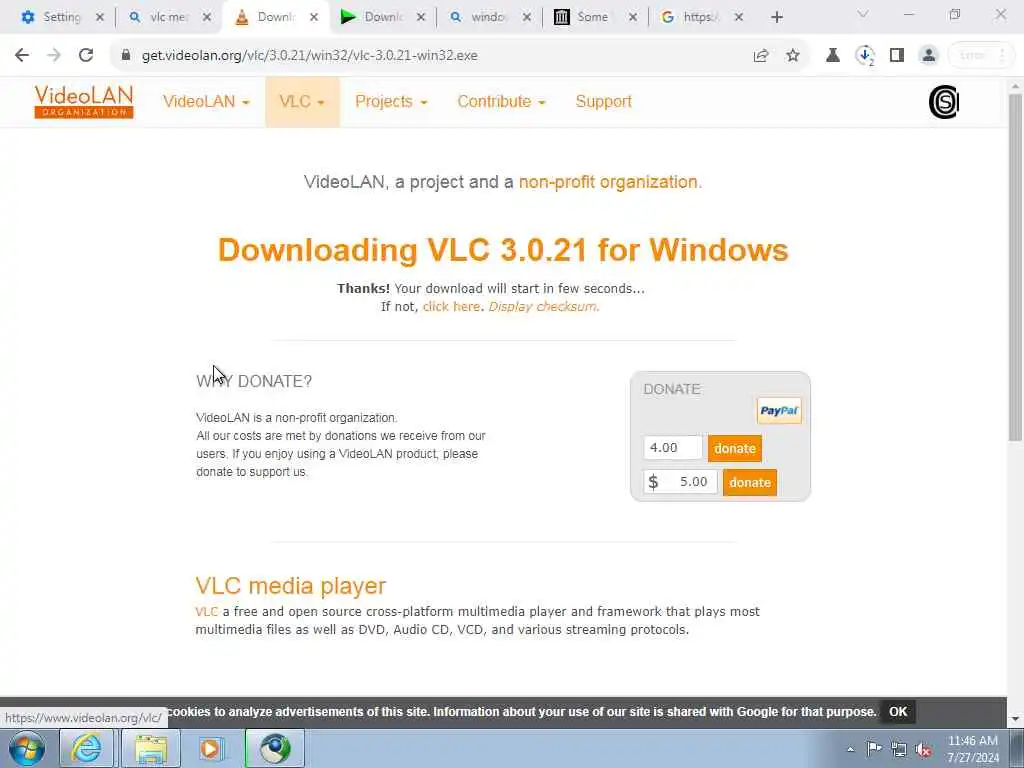Click the lock site info icon
1024x768 pixels.
tap(126, 55)
